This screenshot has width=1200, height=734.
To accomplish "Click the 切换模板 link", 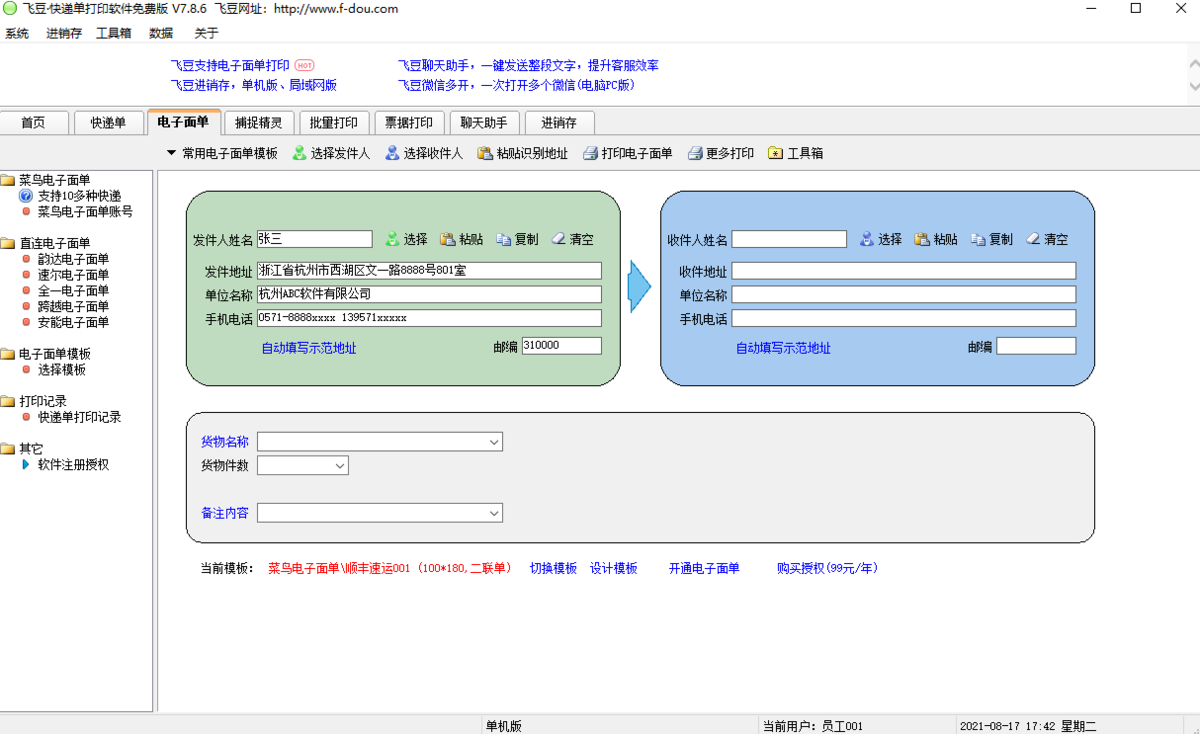I will coord(553,568).
